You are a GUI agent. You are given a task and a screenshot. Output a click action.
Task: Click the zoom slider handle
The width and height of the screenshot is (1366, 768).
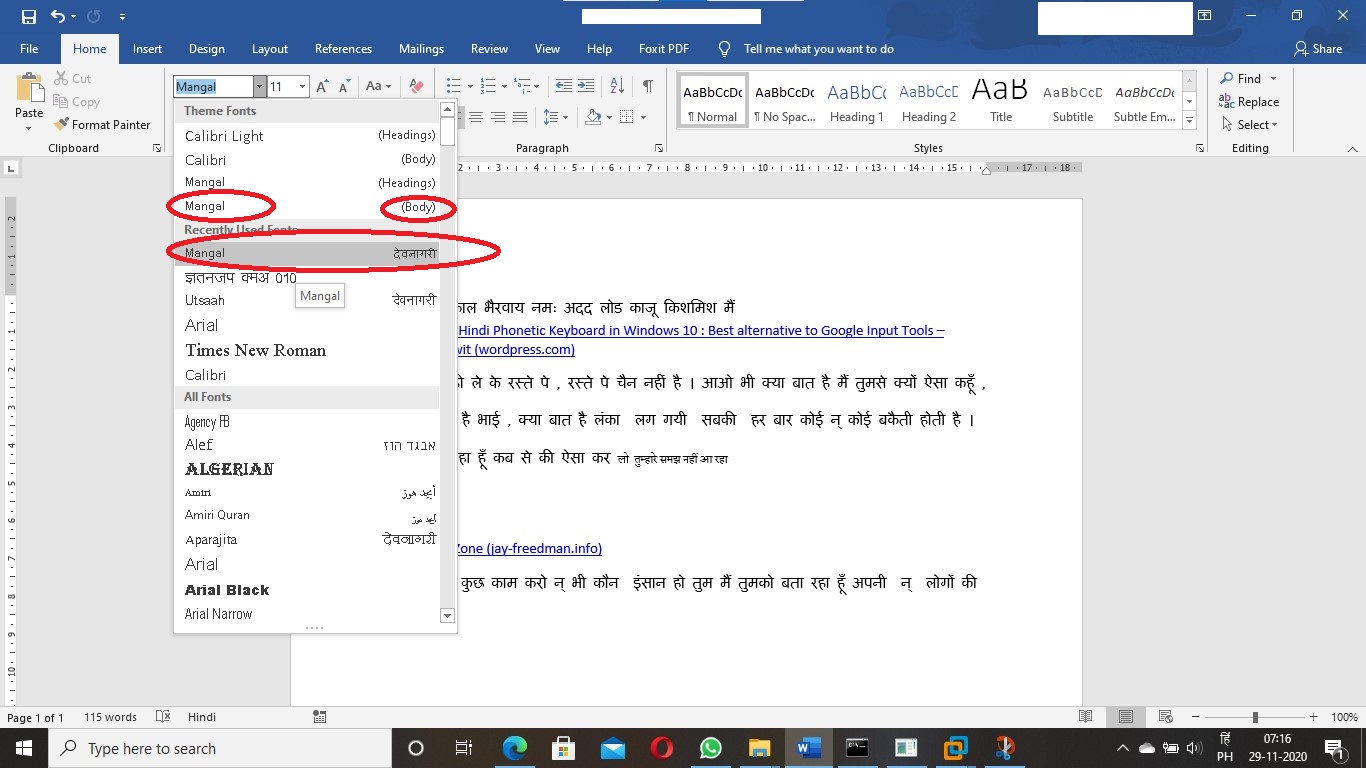pyautogui.click(x=1255, y=717)
